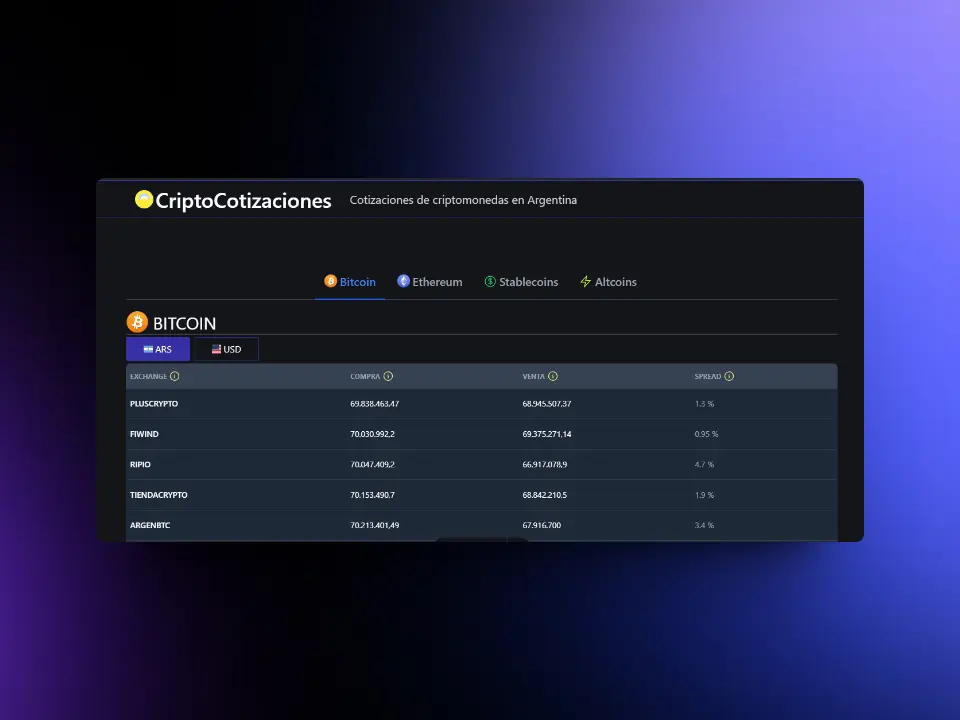
Task: Select the Stablecoins tab
Action: point(521,282)
